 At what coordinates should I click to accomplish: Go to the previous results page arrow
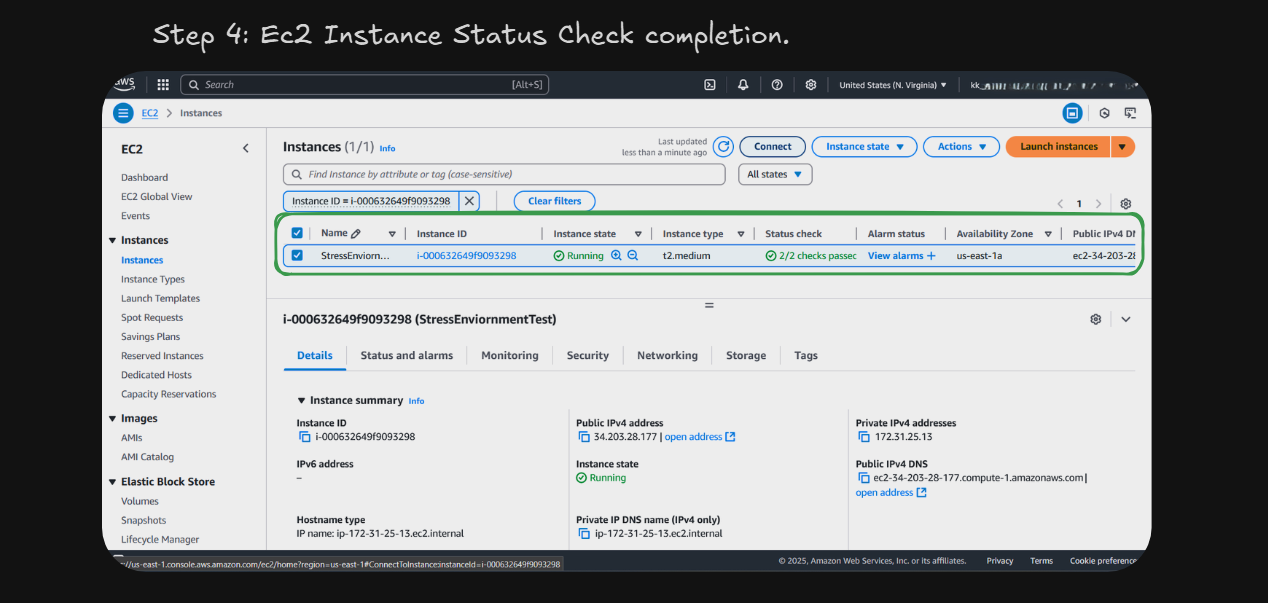(x=1060, y=203)
